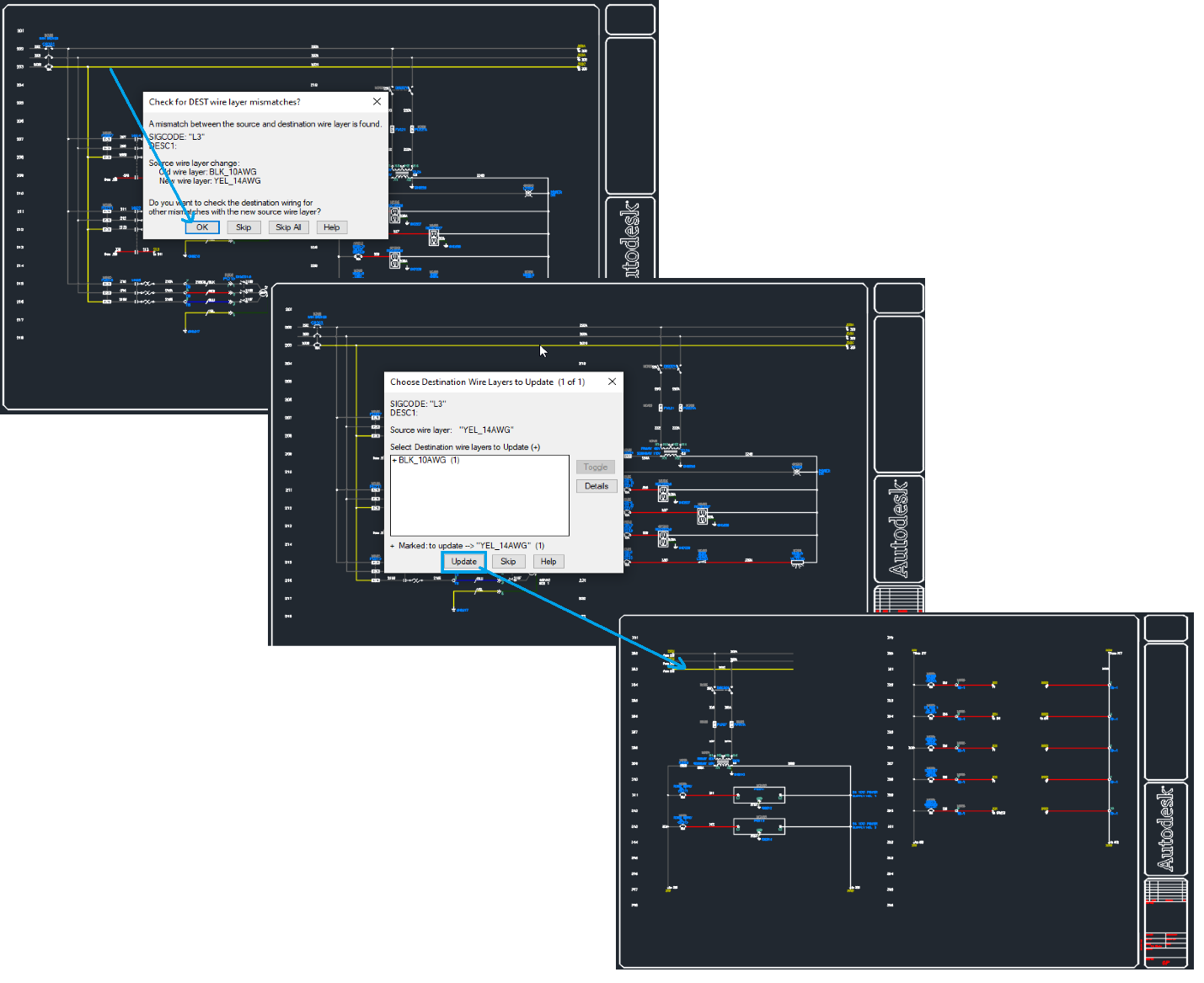1204x983 pixels.
Task: Click Update in the destination wire layers dialog
Action: coord(464,561)
